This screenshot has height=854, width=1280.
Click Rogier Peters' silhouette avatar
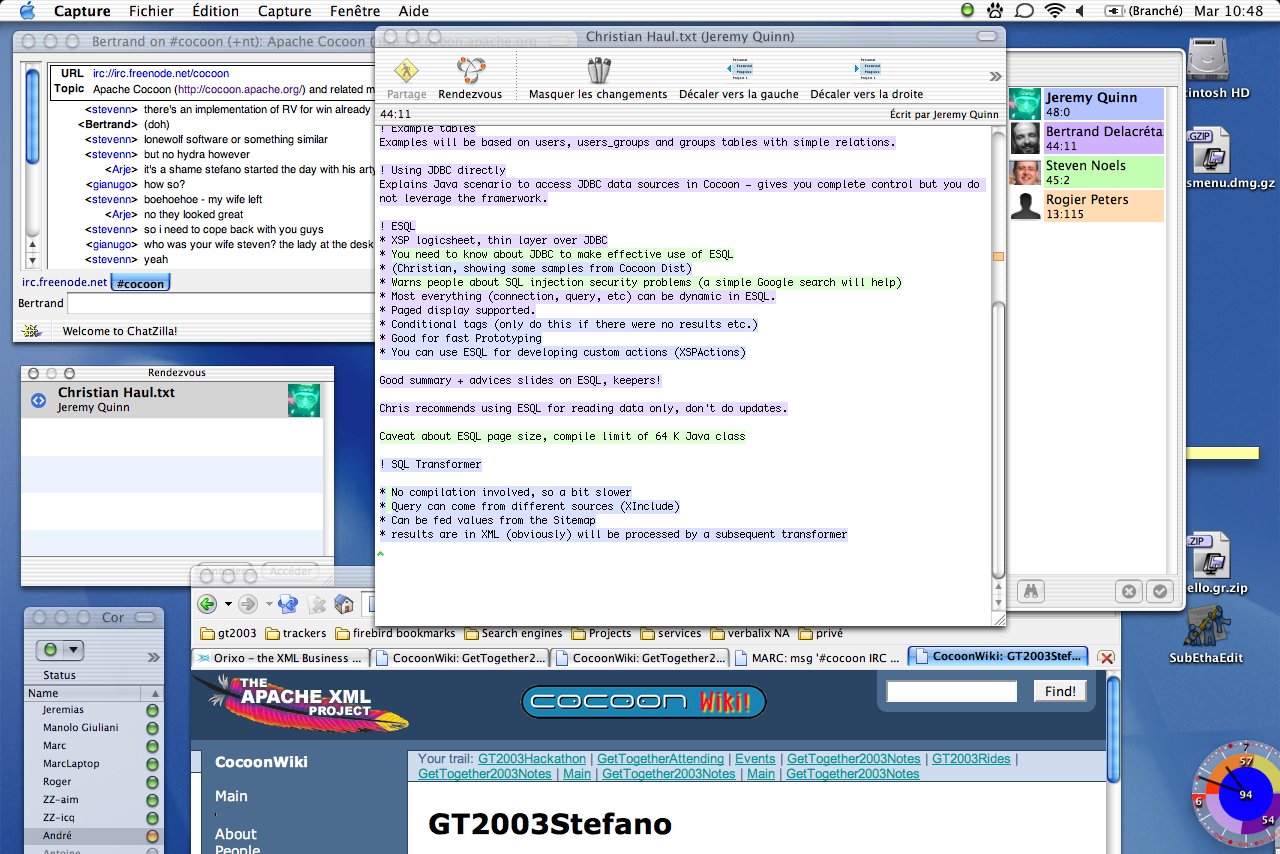[1025, 206]
